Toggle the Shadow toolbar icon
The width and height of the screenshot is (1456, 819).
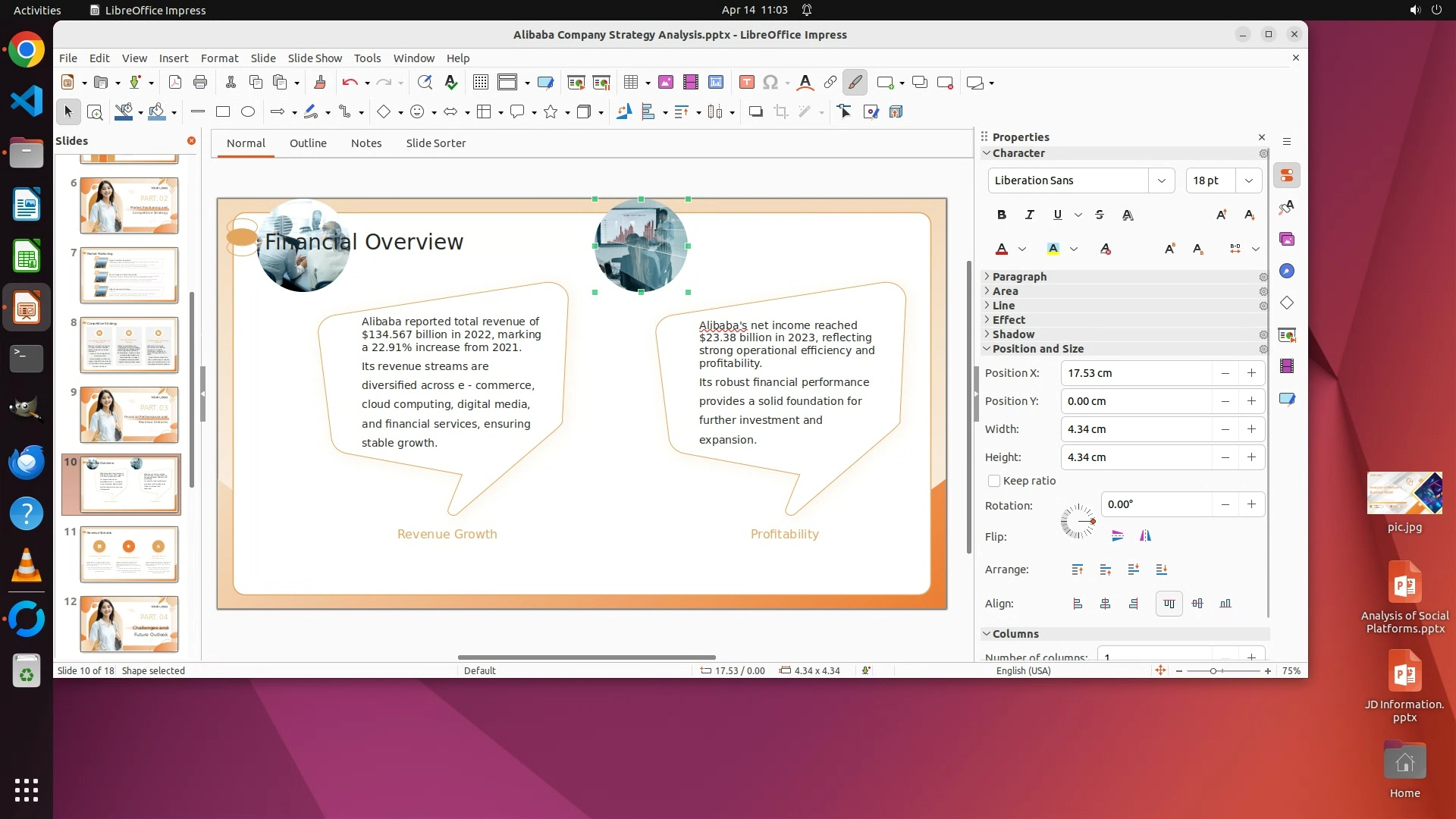[x=755, y=112]
